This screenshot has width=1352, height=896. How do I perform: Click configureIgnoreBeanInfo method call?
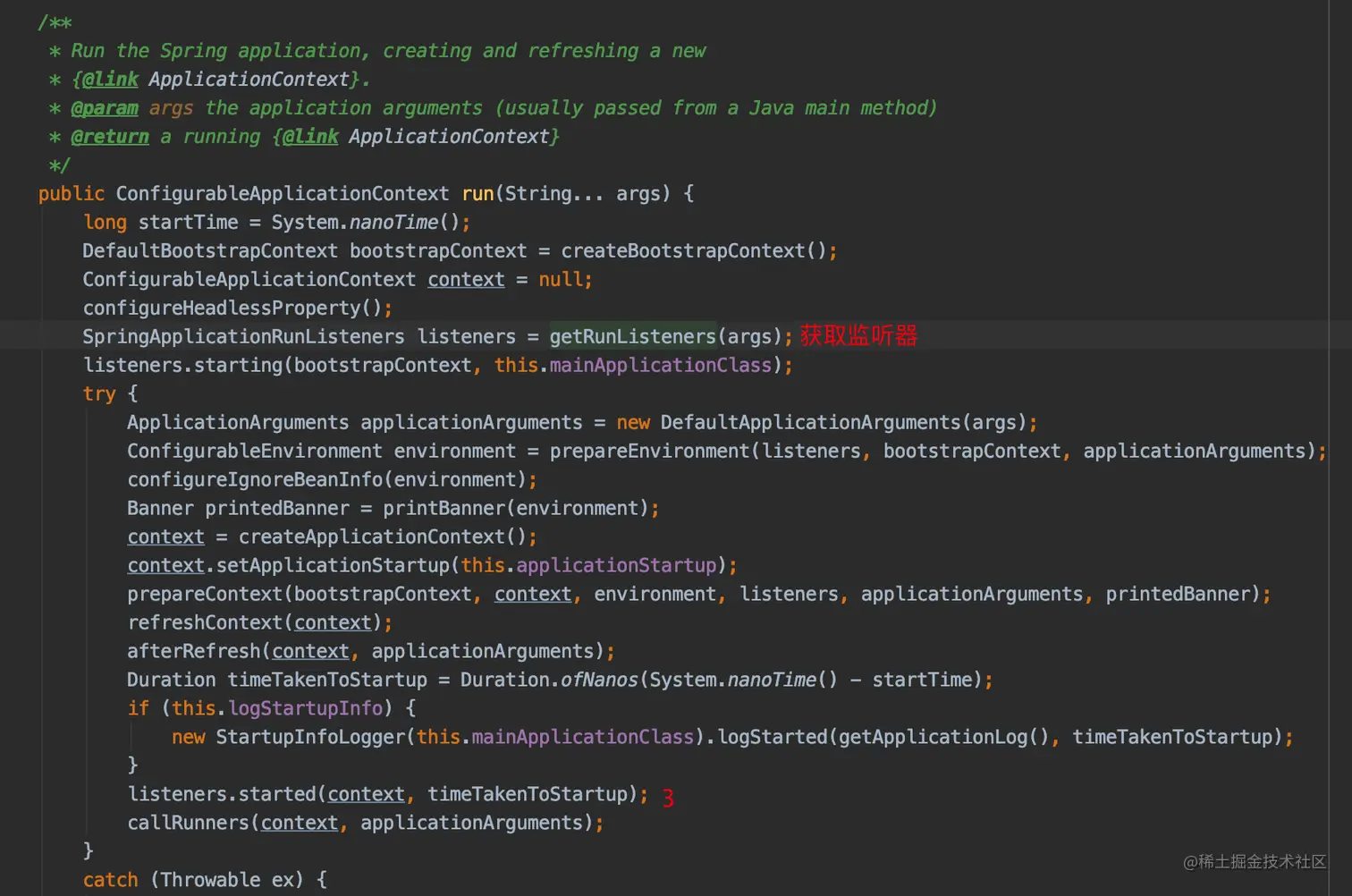point(255,480)
